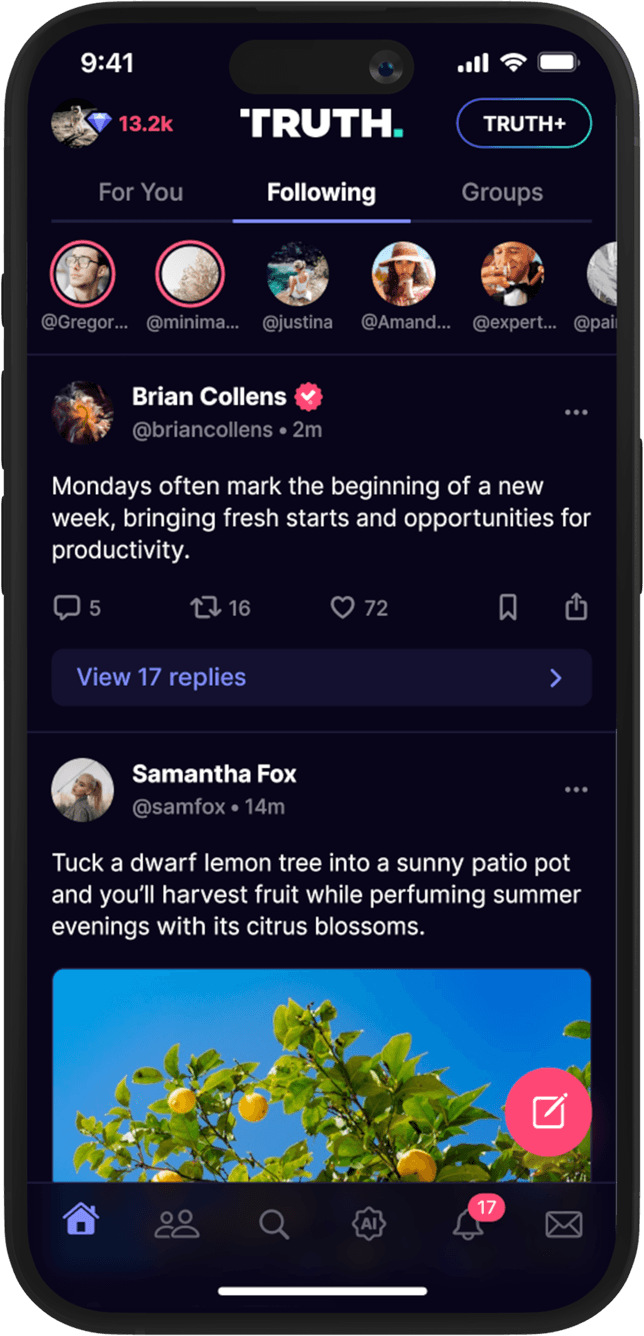Switch to the For You tab
644x1336 pixels.
click(x=141, y=192)
